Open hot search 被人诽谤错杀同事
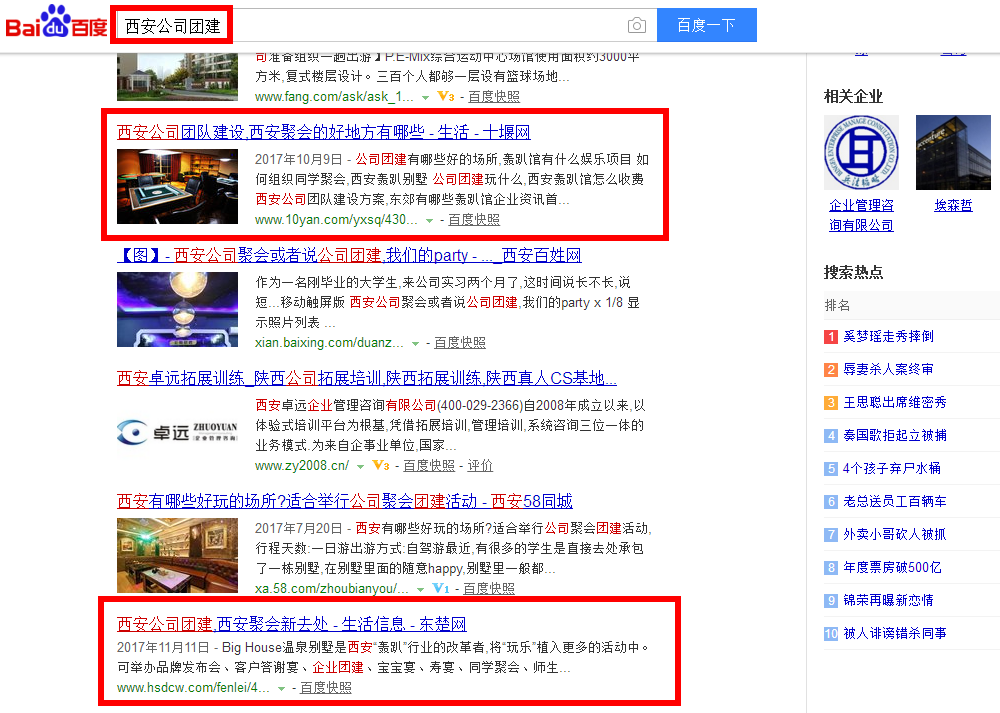1000x713 pixels. coord(895,633)
